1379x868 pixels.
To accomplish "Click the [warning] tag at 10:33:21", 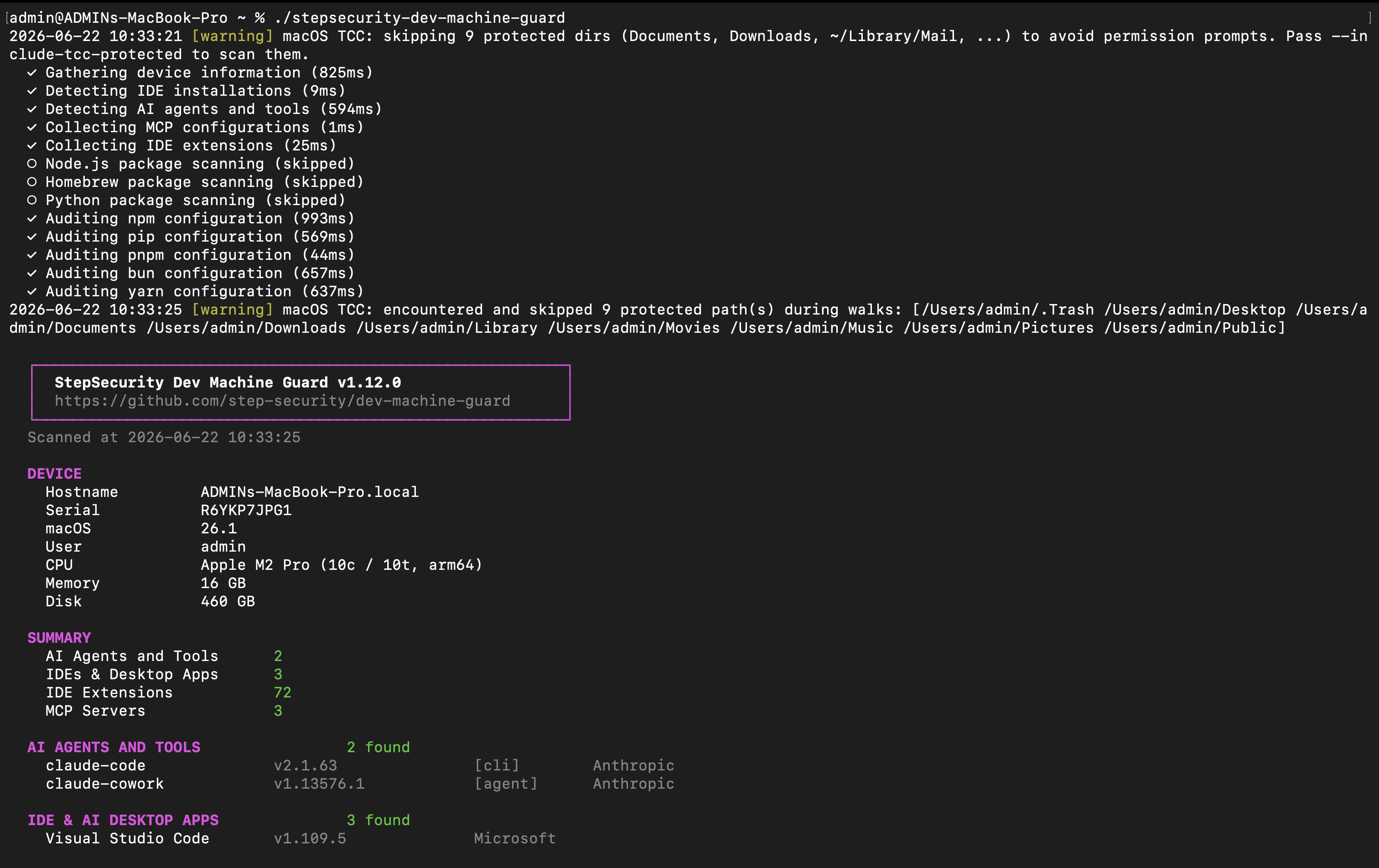I will pos(233,36).
